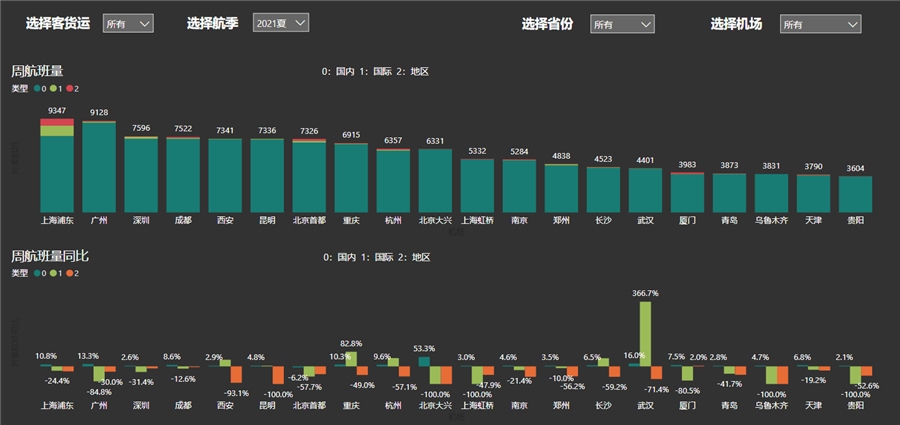Click legend marker 0 in 周航班量 chart
Image resolution: width=900 pixels, height=425 pixels.
[x=37, y=89]
